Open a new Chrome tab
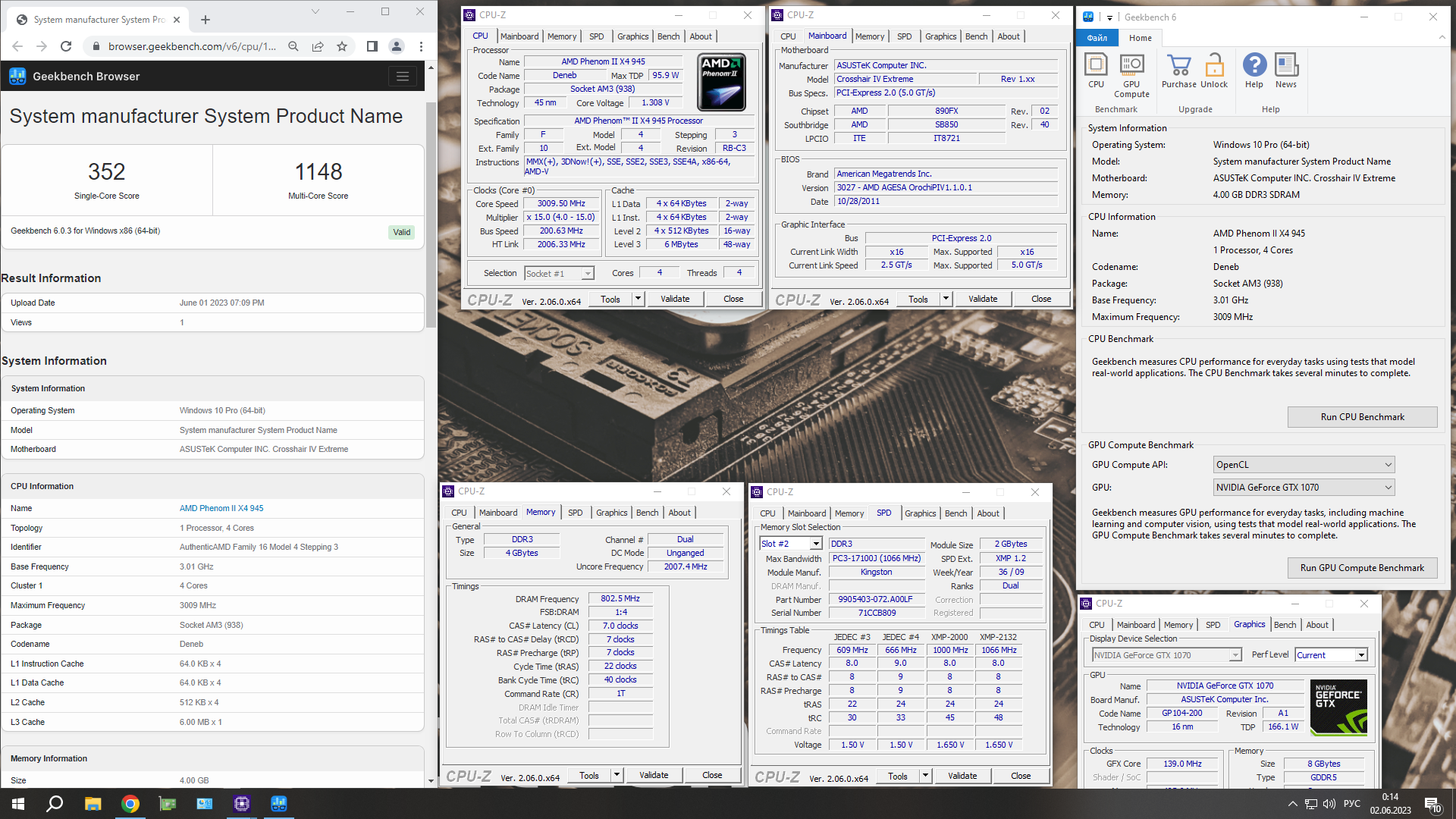The height and width of the screenshot is (819, 1456). [205, 20]
